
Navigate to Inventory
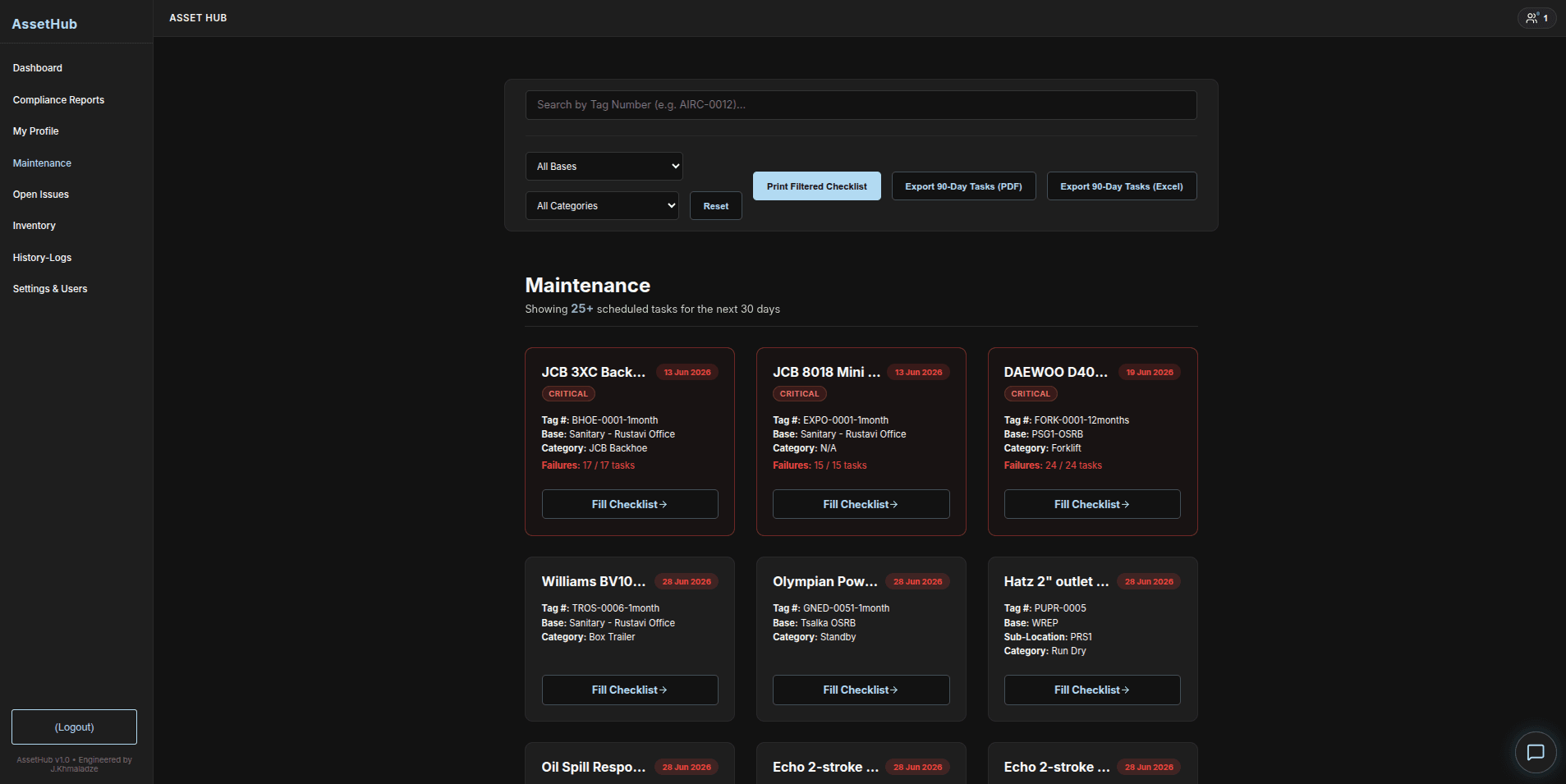coord(34,226)
